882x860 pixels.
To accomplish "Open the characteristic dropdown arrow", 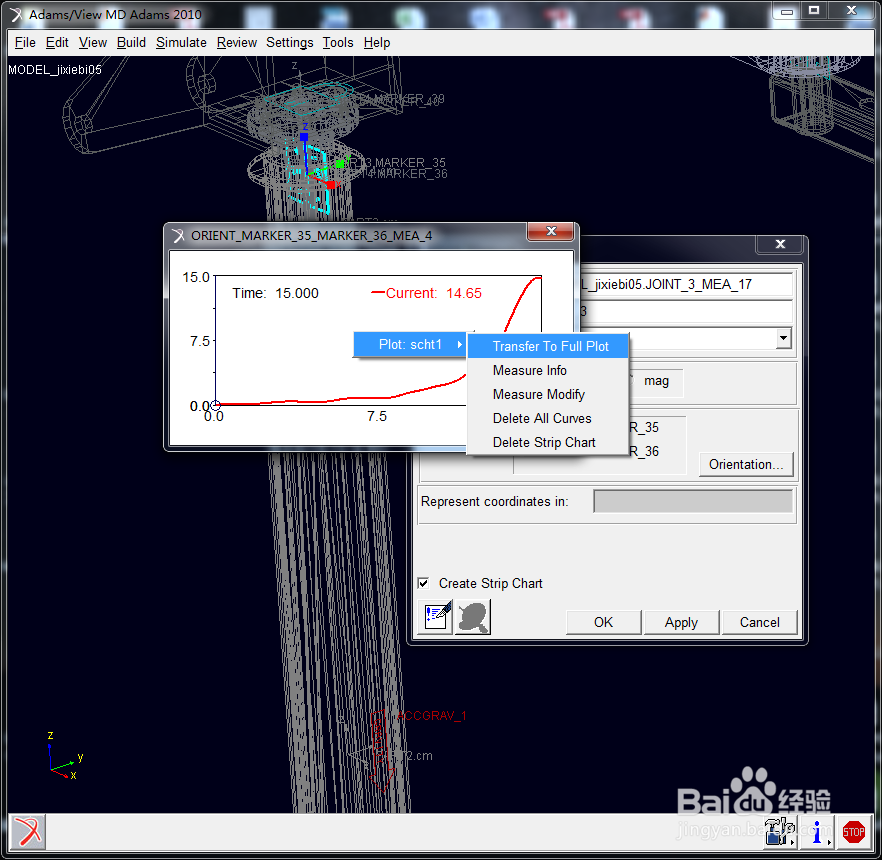I will [x=783, y=338].
